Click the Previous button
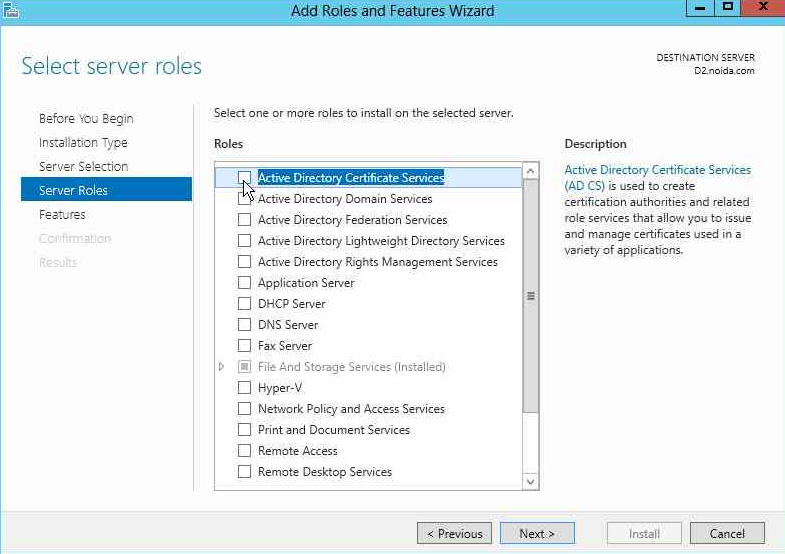785x554 pixels. point(455,533)
